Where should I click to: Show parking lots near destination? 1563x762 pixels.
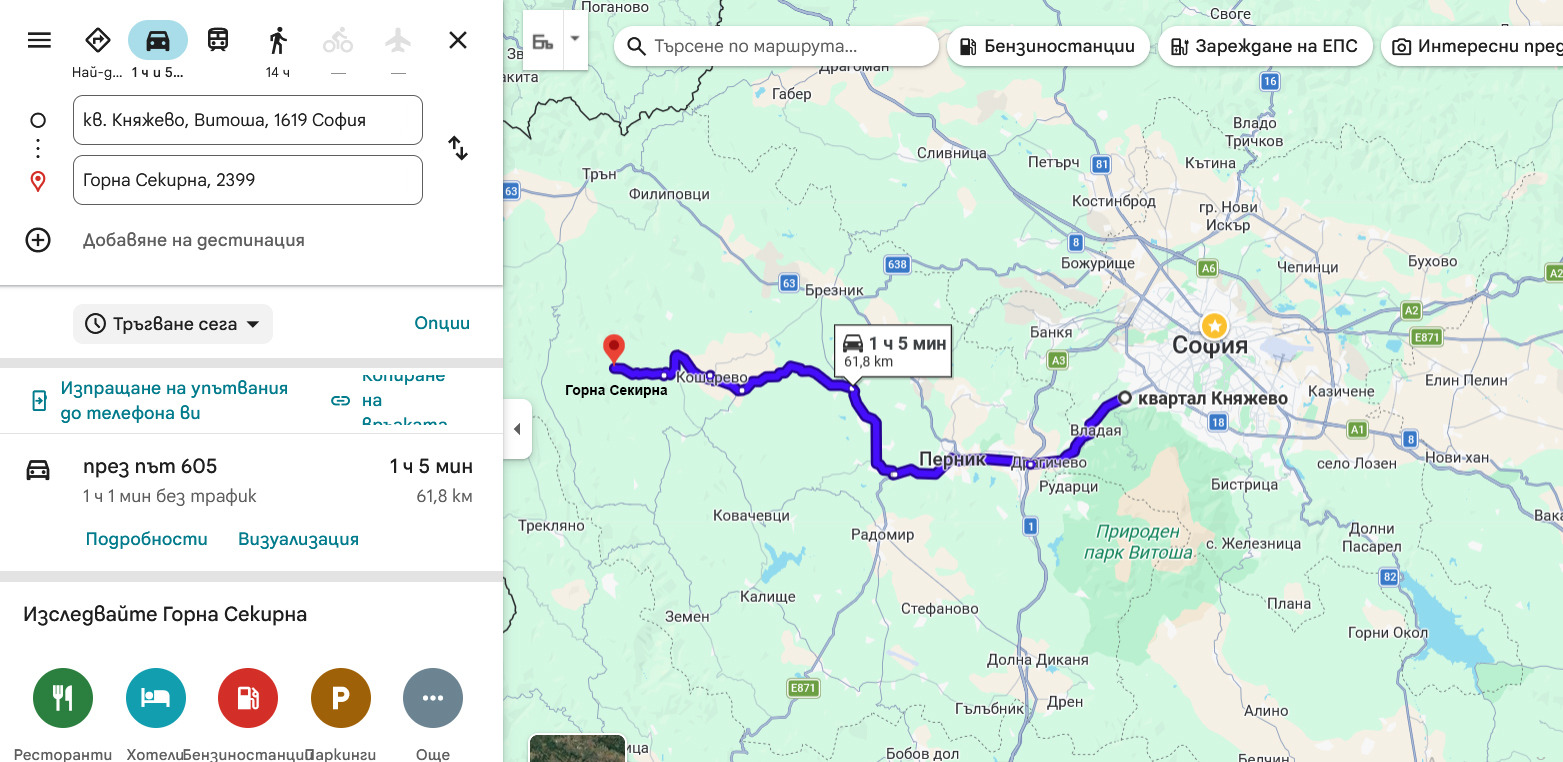341,698
